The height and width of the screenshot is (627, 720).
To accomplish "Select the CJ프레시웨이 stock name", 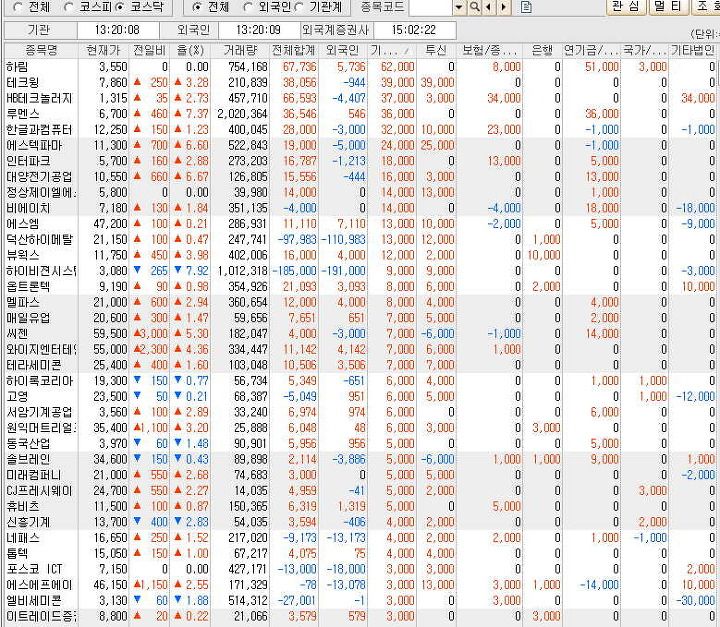I will pyautogui.click(x=39, y=491).
